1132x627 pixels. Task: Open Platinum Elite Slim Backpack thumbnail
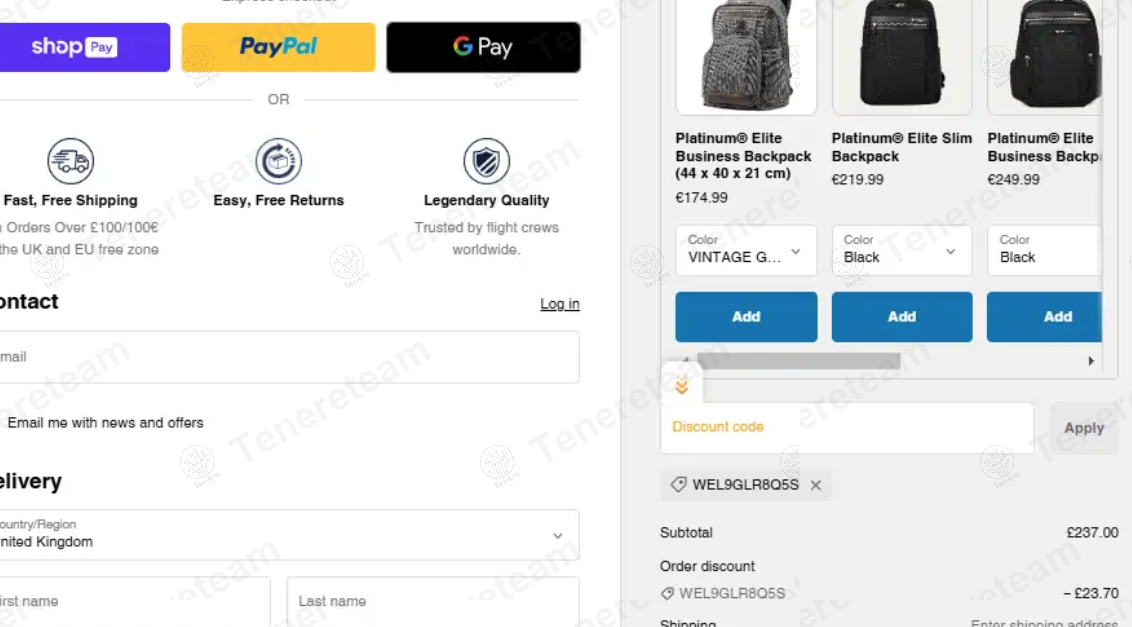coord(901,55)
